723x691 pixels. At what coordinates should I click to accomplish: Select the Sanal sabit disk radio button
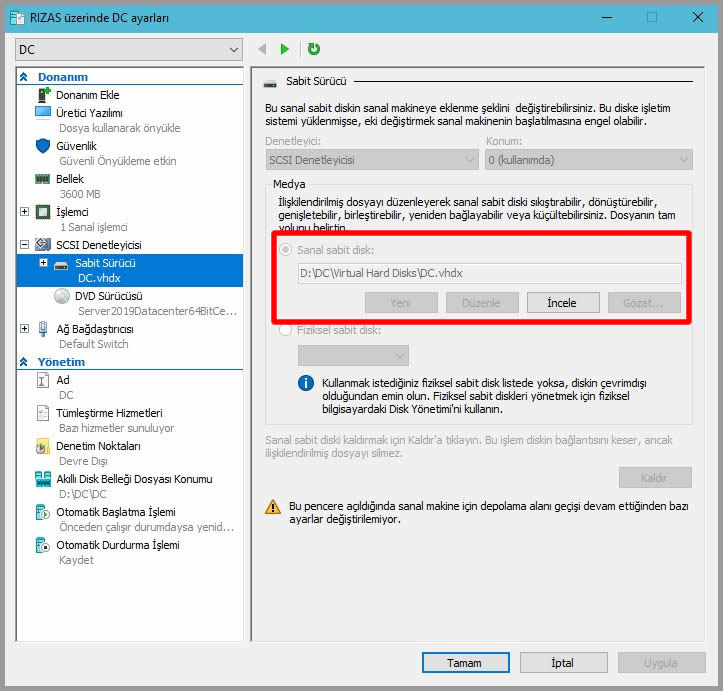coord(286,250)
